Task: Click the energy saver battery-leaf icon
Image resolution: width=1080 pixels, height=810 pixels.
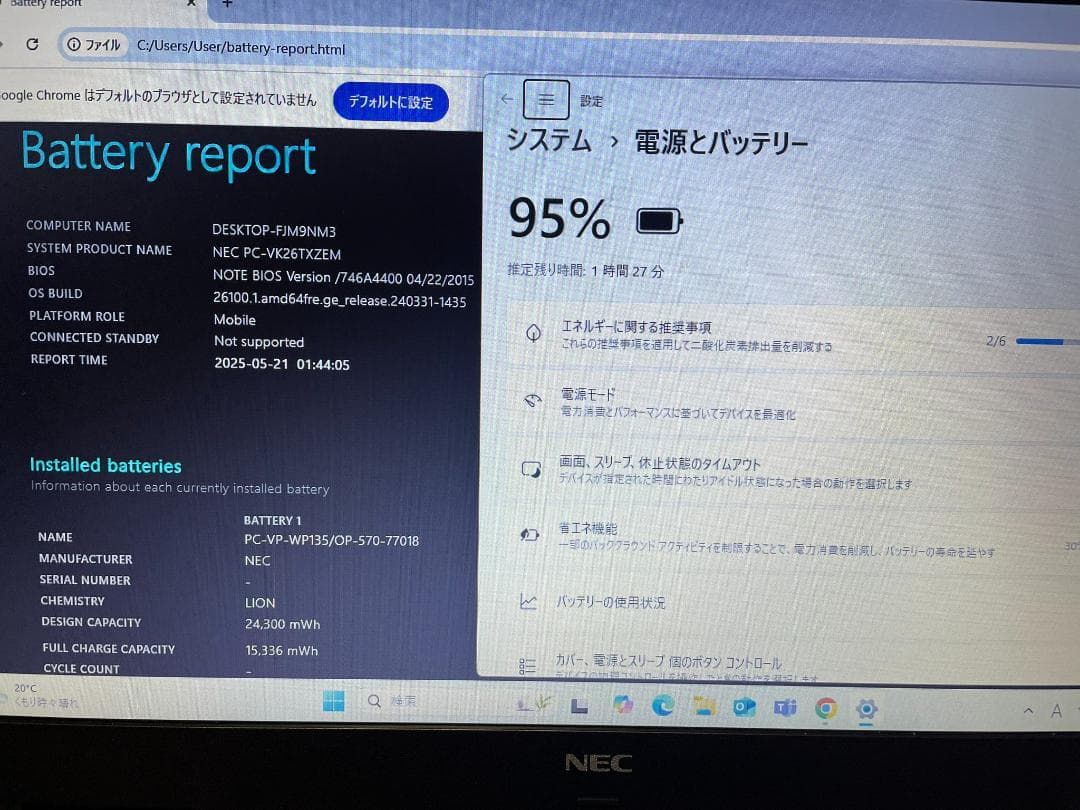Action: [529, 534]
